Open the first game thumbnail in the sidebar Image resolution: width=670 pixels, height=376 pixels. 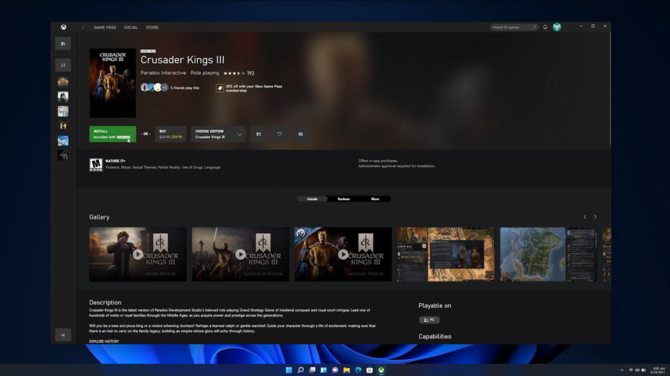(x=63, y=82)
